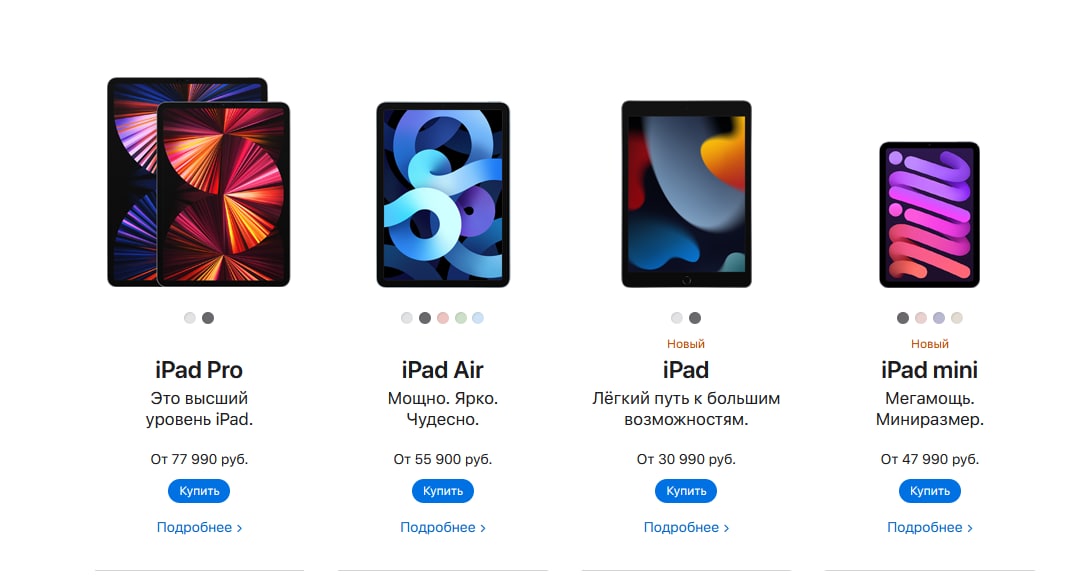Click the iPad Pro product image
The height and width of the screenshot is (587, 1086).
tap(199, 182)
